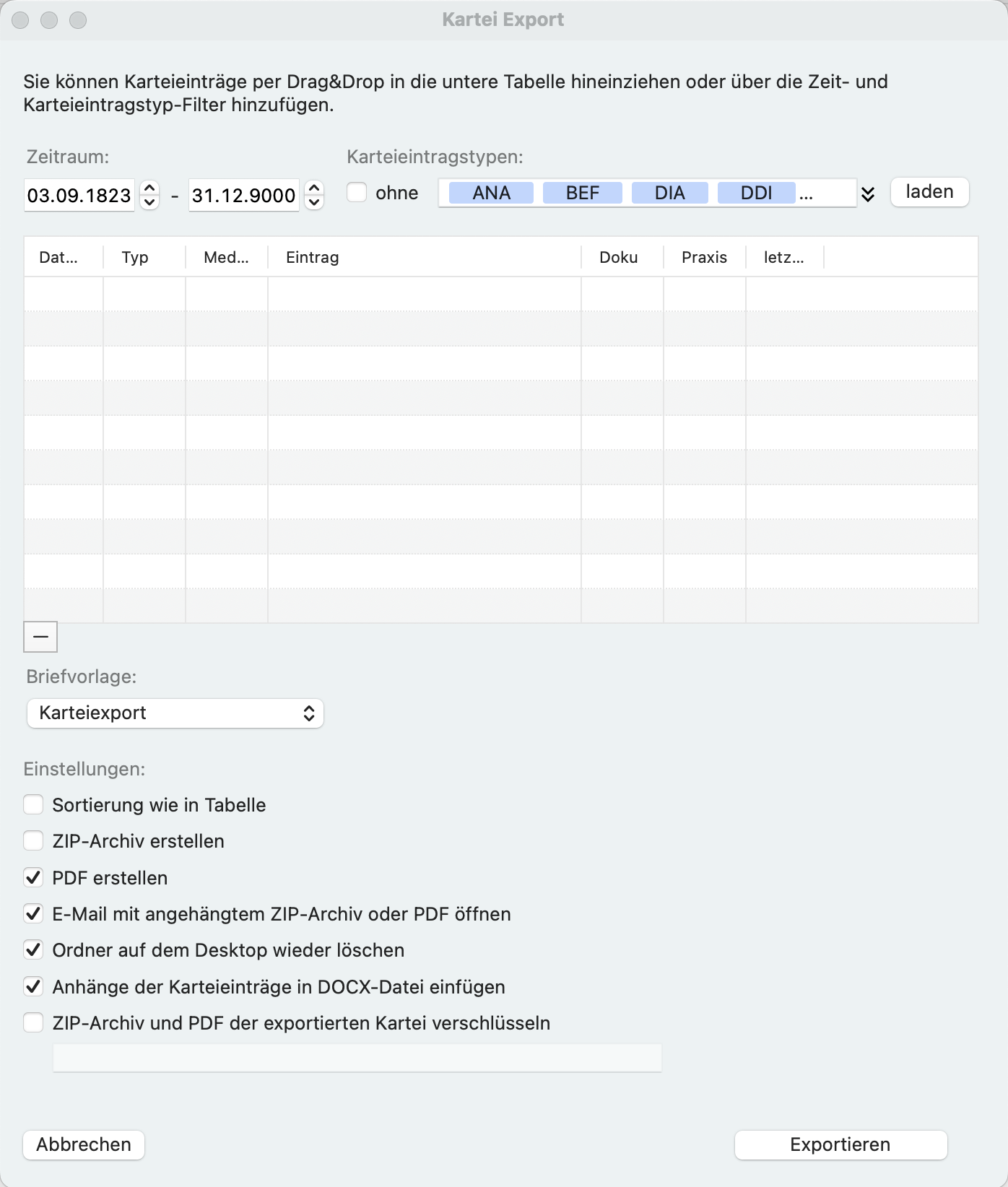Open the Briefvorlage Karteiexport dropdown
The width and height of the screenshot is (1008, 1187).
pos(175,713)
